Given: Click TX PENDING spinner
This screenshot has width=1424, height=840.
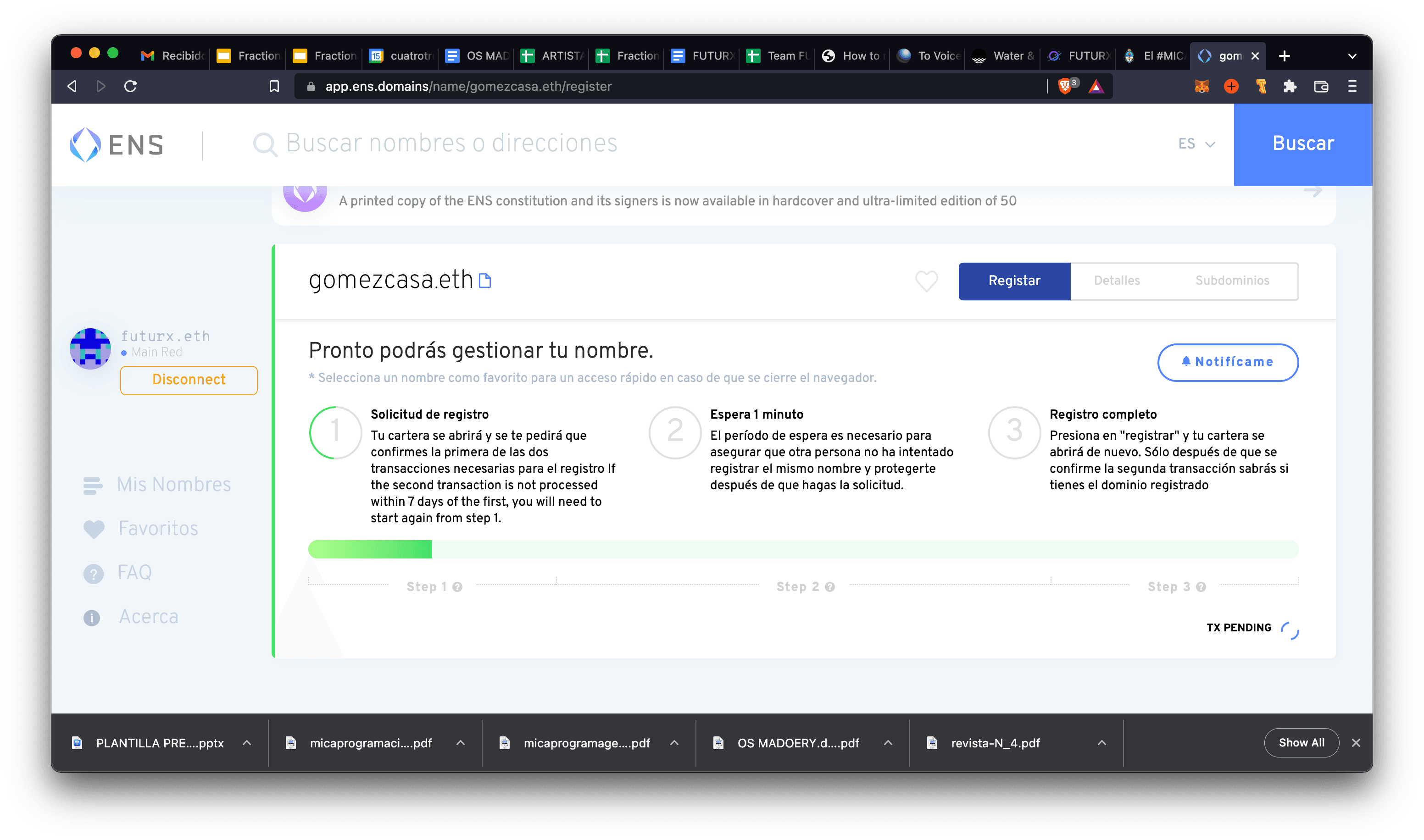Looking at the screenshot, I should 1290,630.
